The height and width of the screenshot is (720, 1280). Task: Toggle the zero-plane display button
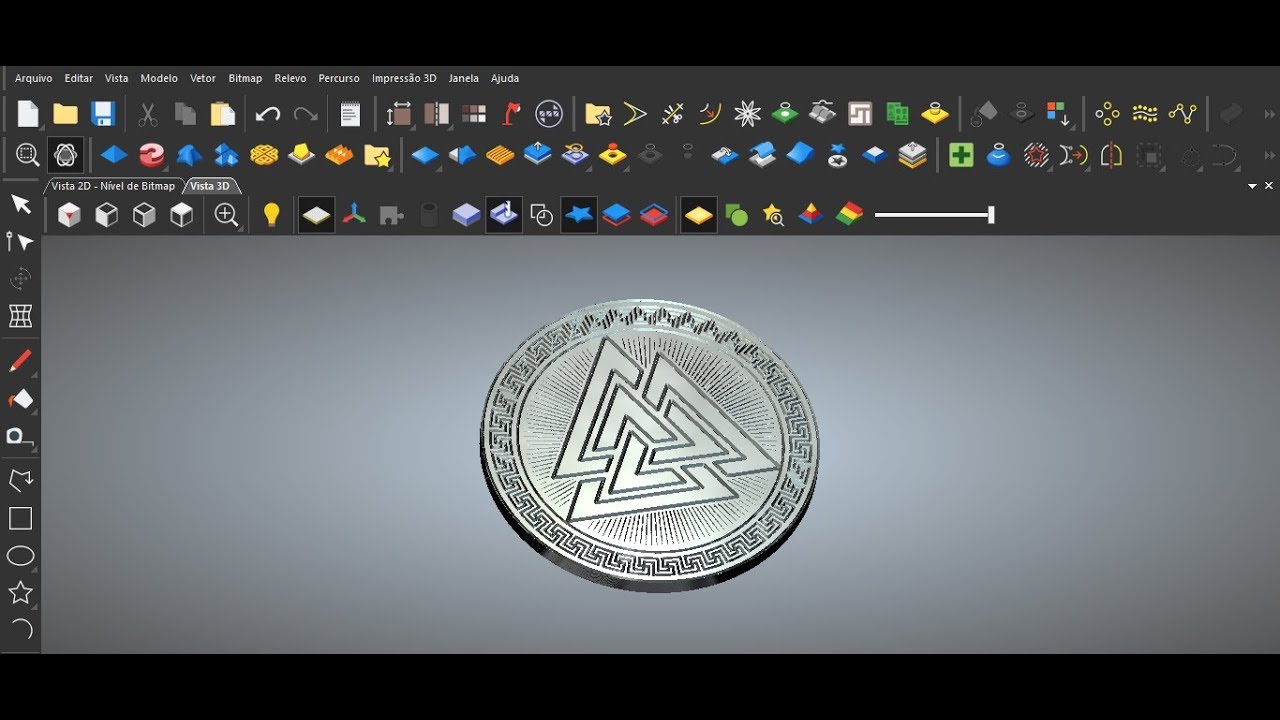tap(316, 215)
